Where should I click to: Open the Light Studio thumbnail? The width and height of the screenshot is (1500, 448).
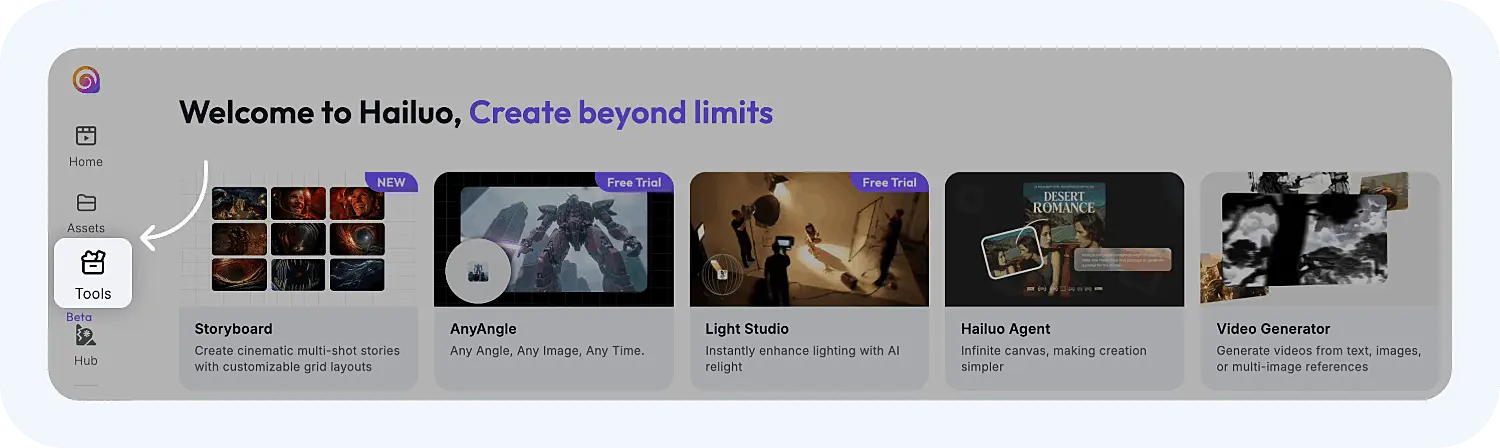tap(809, 239)
